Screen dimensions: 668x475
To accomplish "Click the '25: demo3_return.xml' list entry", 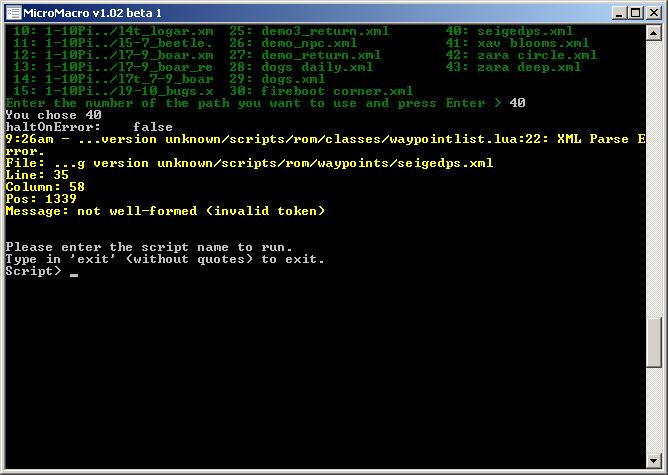I will pos(308,31).
